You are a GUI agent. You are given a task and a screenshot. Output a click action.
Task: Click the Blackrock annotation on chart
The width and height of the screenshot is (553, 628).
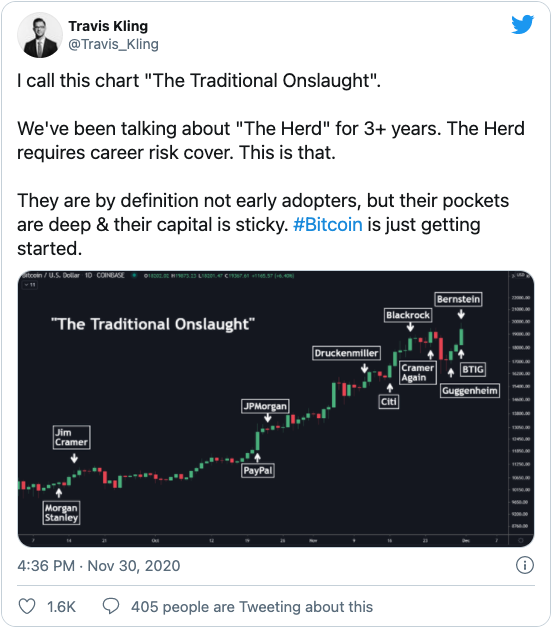point(408,315)
